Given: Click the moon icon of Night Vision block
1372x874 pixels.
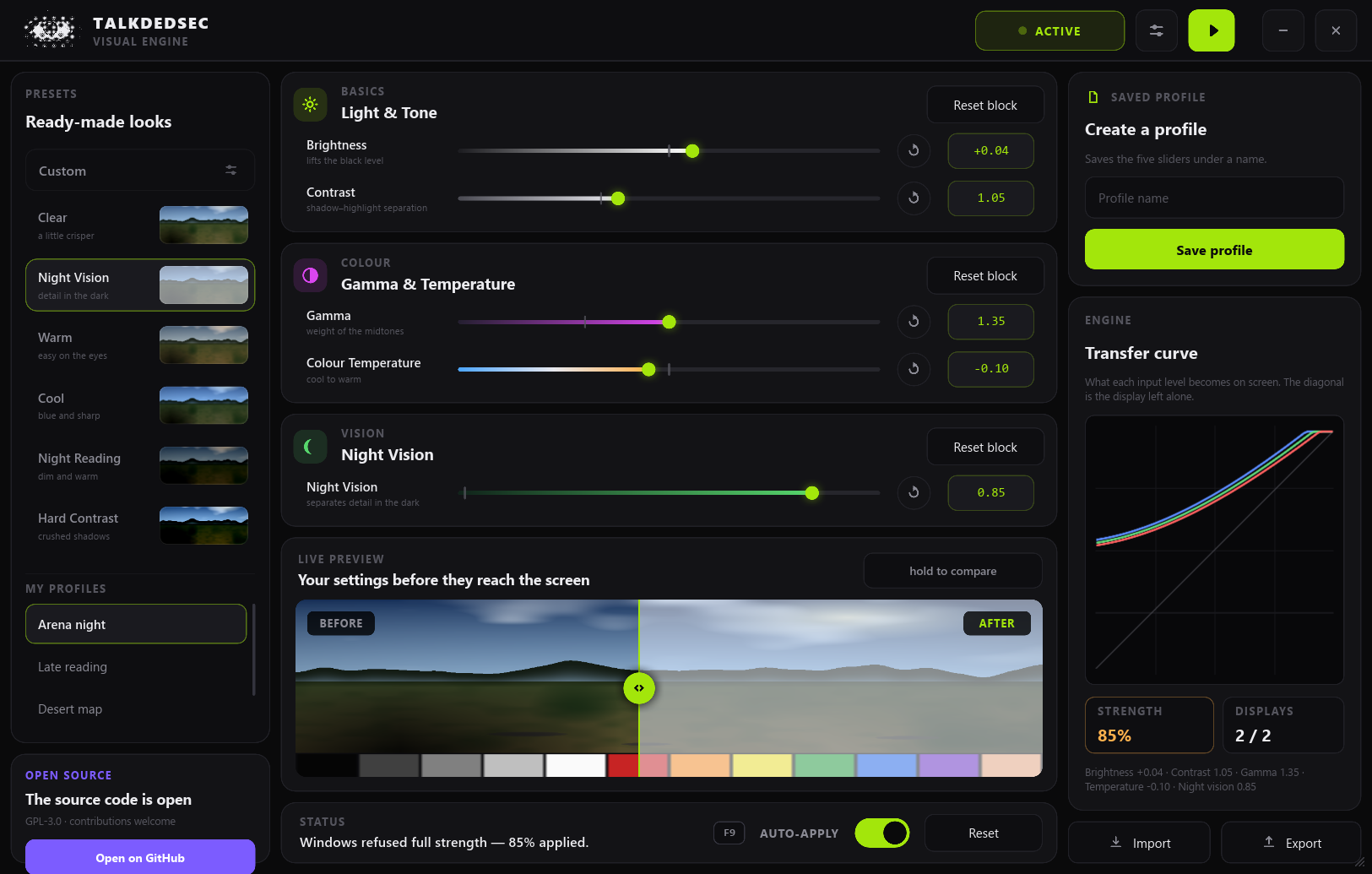Looking at the screenshot, I should point(310,446).
